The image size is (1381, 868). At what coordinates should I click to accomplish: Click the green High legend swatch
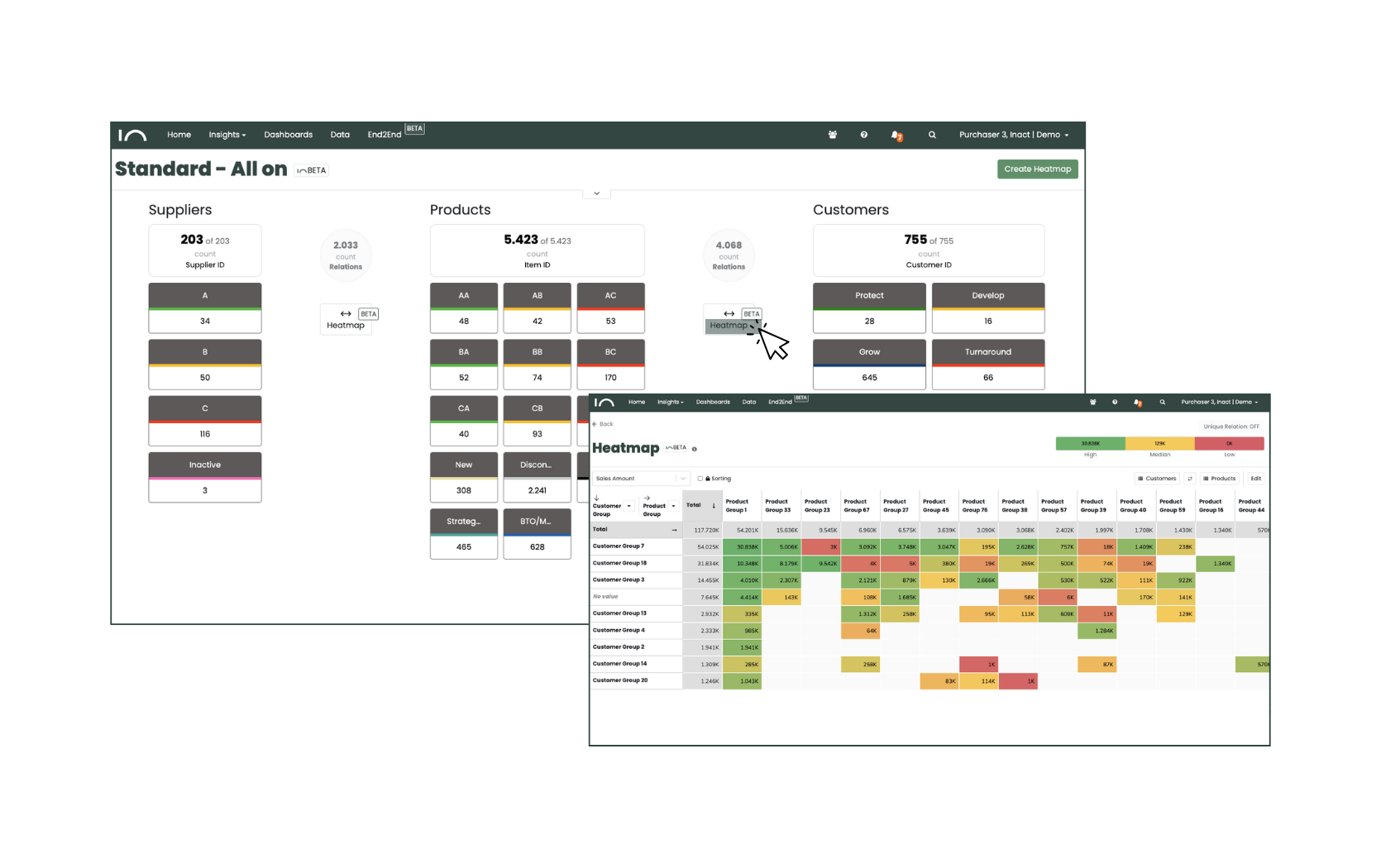pos(1090,444)
